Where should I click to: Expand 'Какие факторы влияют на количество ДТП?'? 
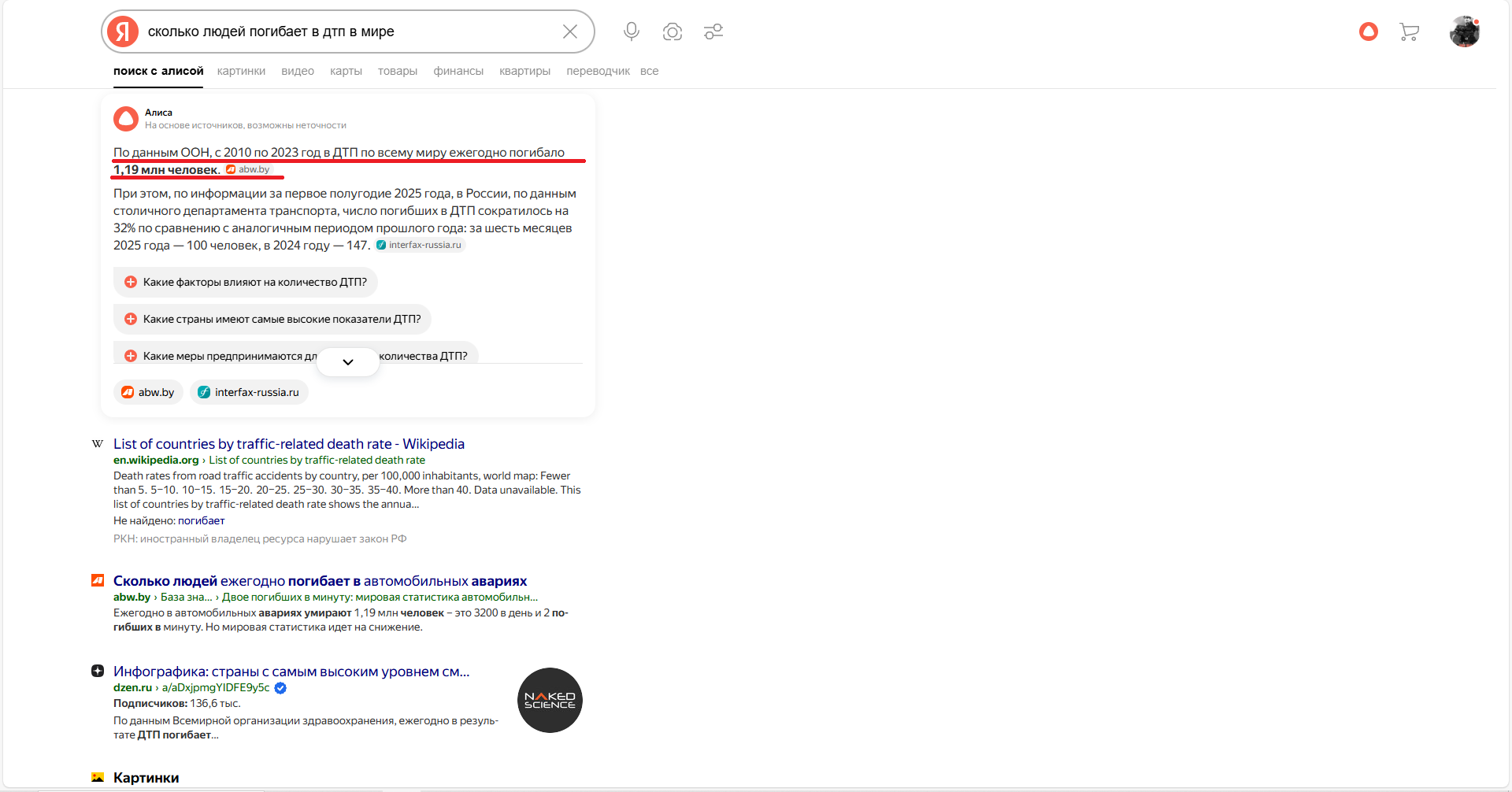coord(246,282)
